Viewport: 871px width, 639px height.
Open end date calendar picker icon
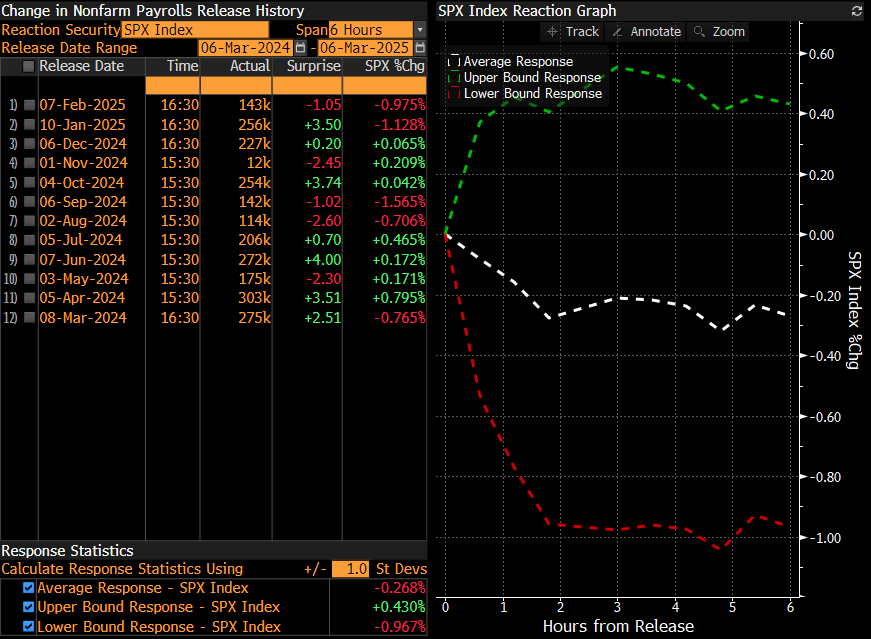click(421, 48)
